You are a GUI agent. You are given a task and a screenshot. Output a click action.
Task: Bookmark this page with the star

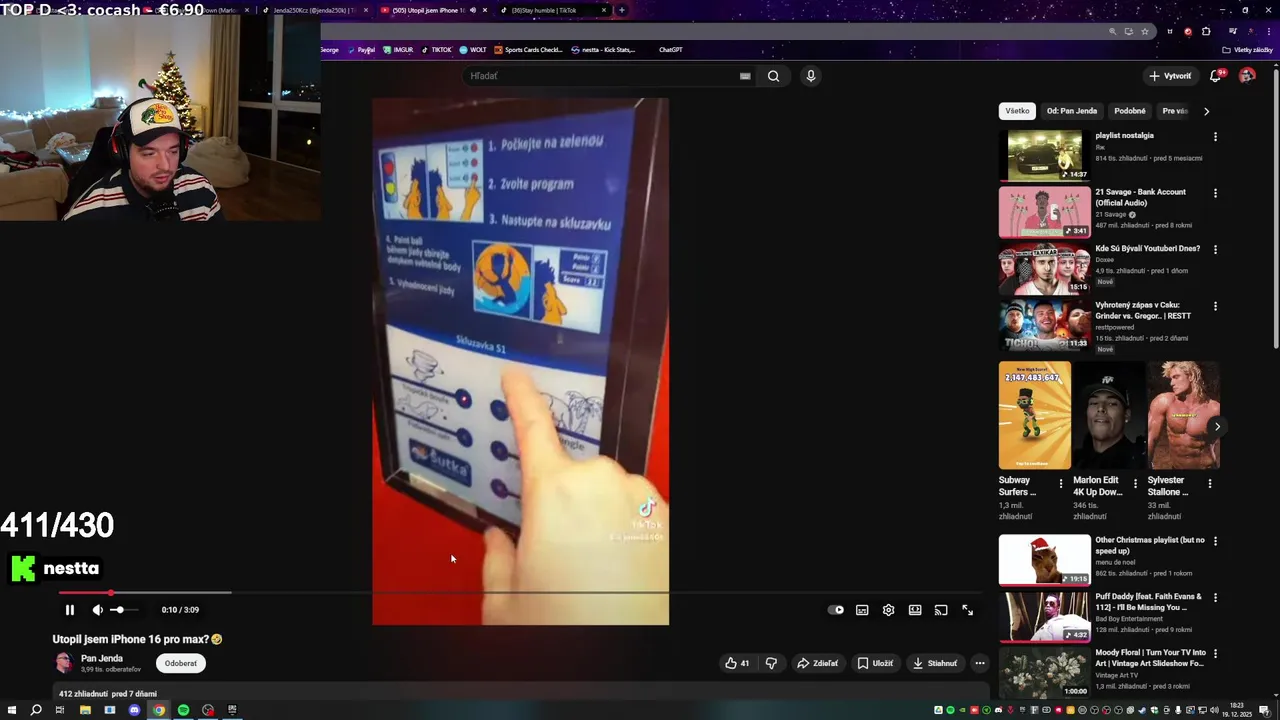pos(1145,32)
